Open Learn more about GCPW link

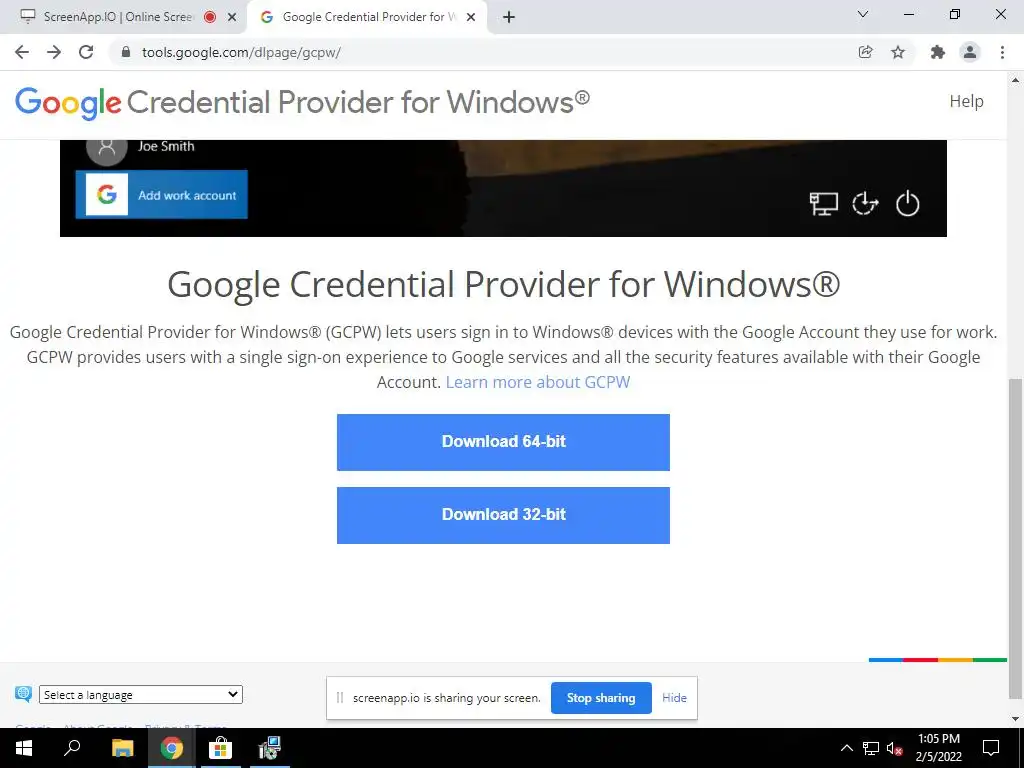537,382
